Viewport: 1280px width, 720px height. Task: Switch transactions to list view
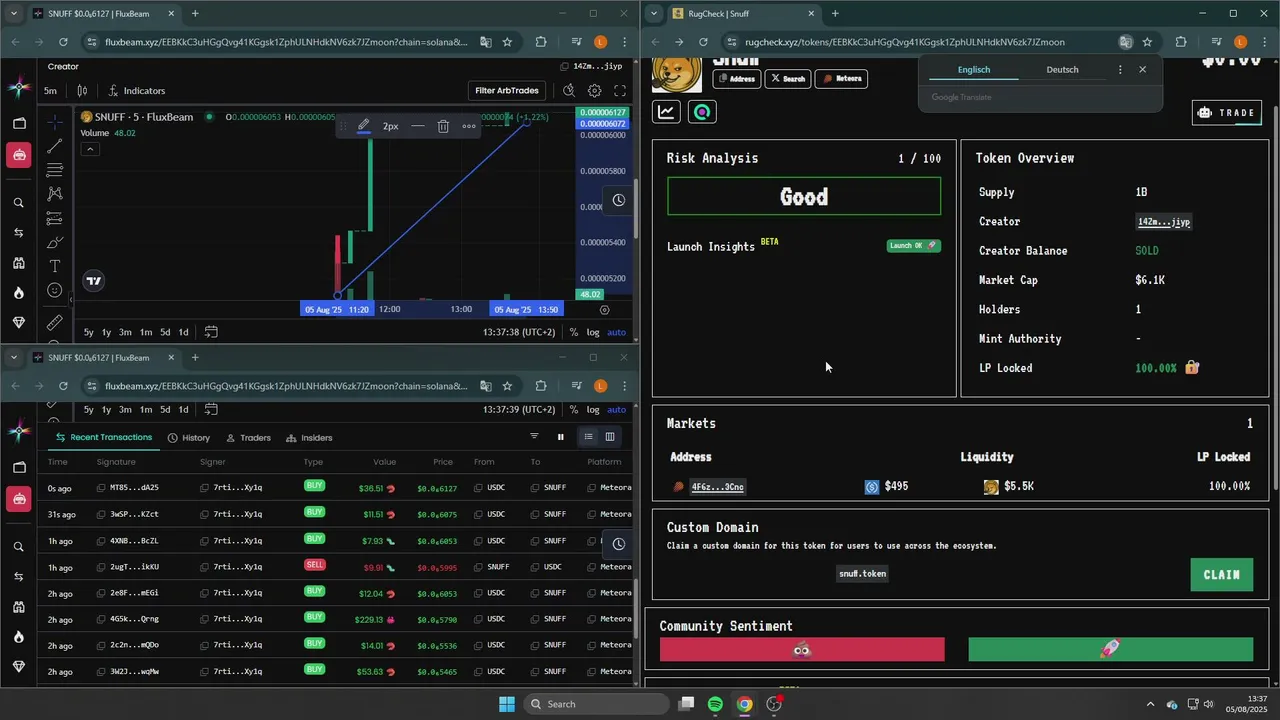click(x=588, y=437)
